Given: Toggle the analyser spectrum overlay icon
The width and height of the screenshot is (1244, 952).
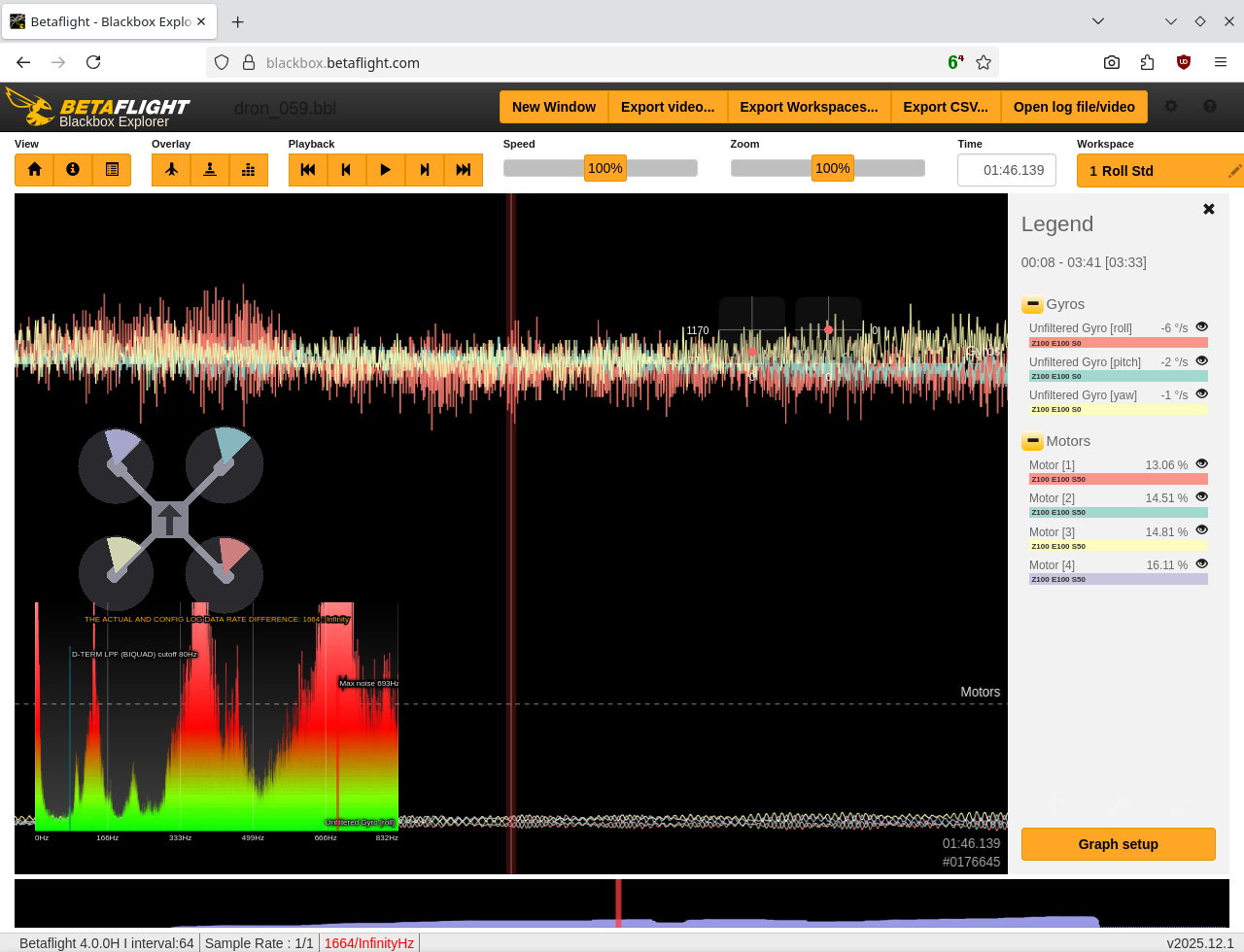Looking at the screenshot, I should click(x=249, y=170).
